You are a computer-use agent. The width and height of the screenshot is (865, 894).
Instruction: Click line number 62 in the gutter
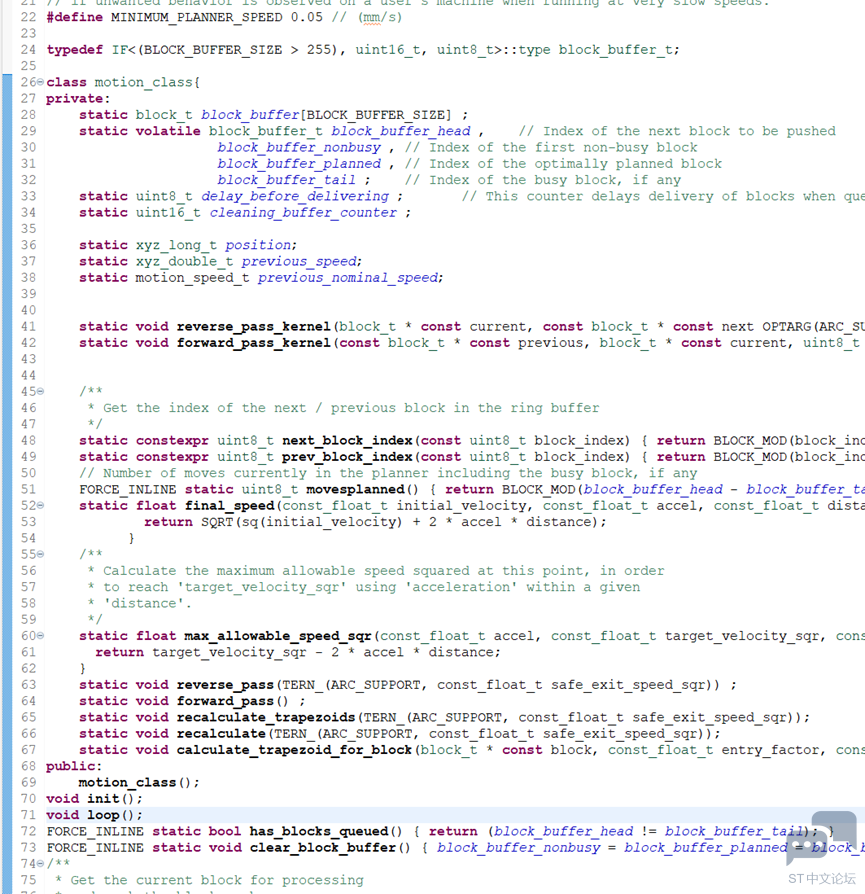28,668
